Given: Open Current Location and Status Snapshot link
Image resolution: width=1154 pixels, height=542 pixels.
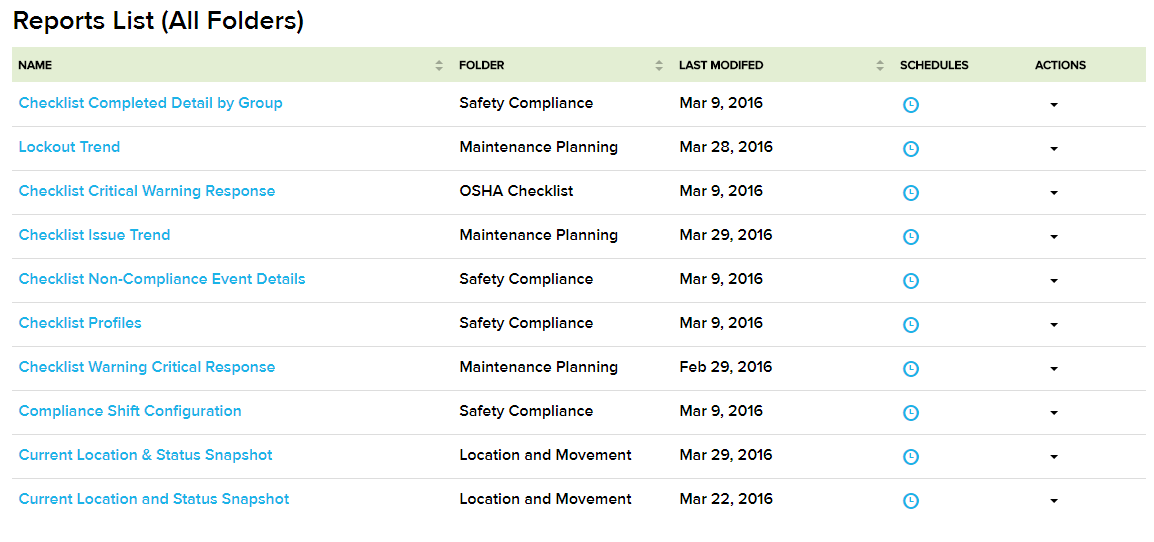Looking at the screenshot, I should point(154,499).
